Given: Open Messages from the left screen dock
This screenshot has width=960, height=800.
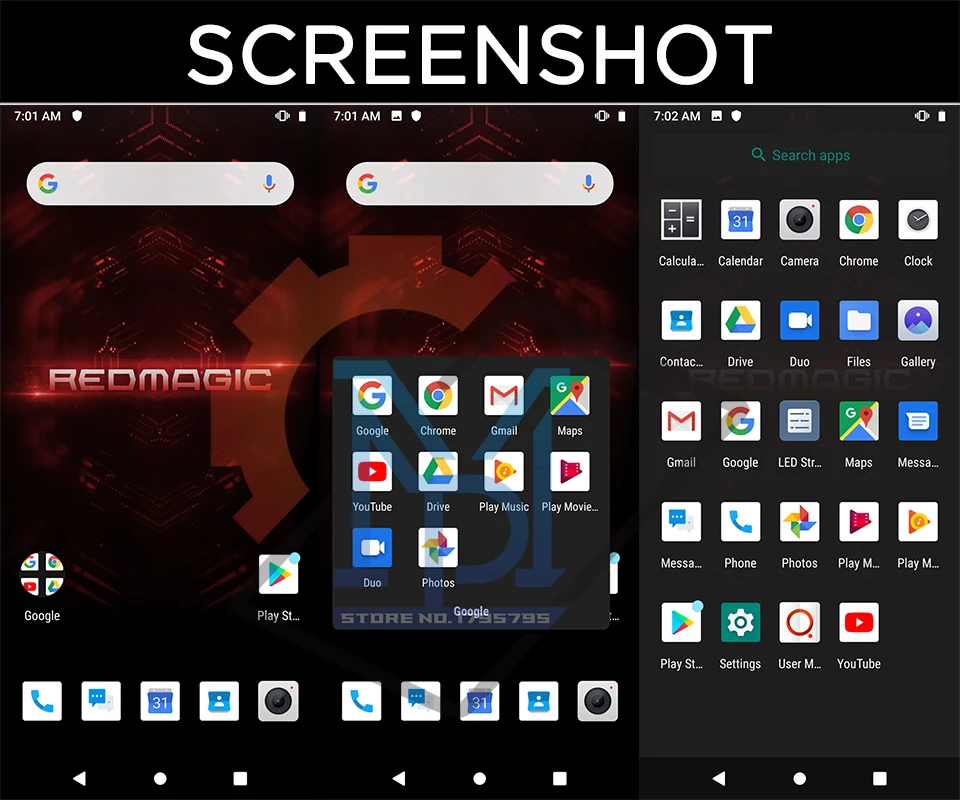Looking at the screenshot, I should 101,701.
